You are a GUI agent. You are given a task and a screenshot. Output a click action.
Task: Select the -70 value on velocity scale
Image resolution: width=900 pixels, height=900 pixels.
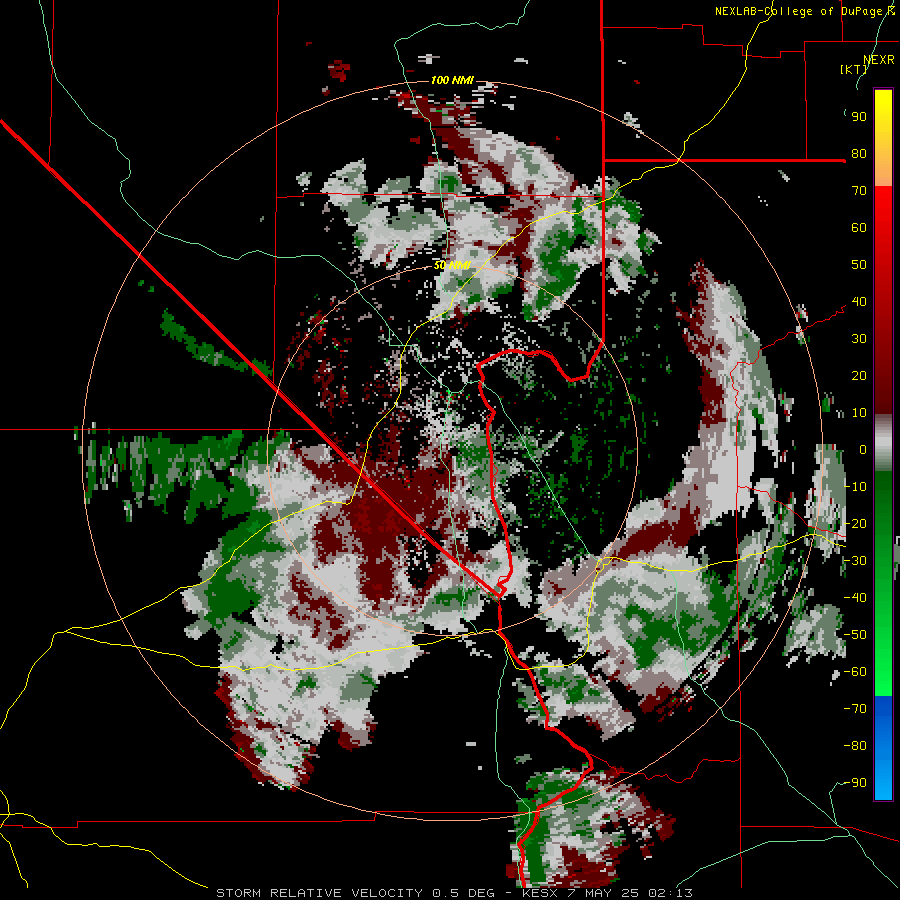coord(855,709)
